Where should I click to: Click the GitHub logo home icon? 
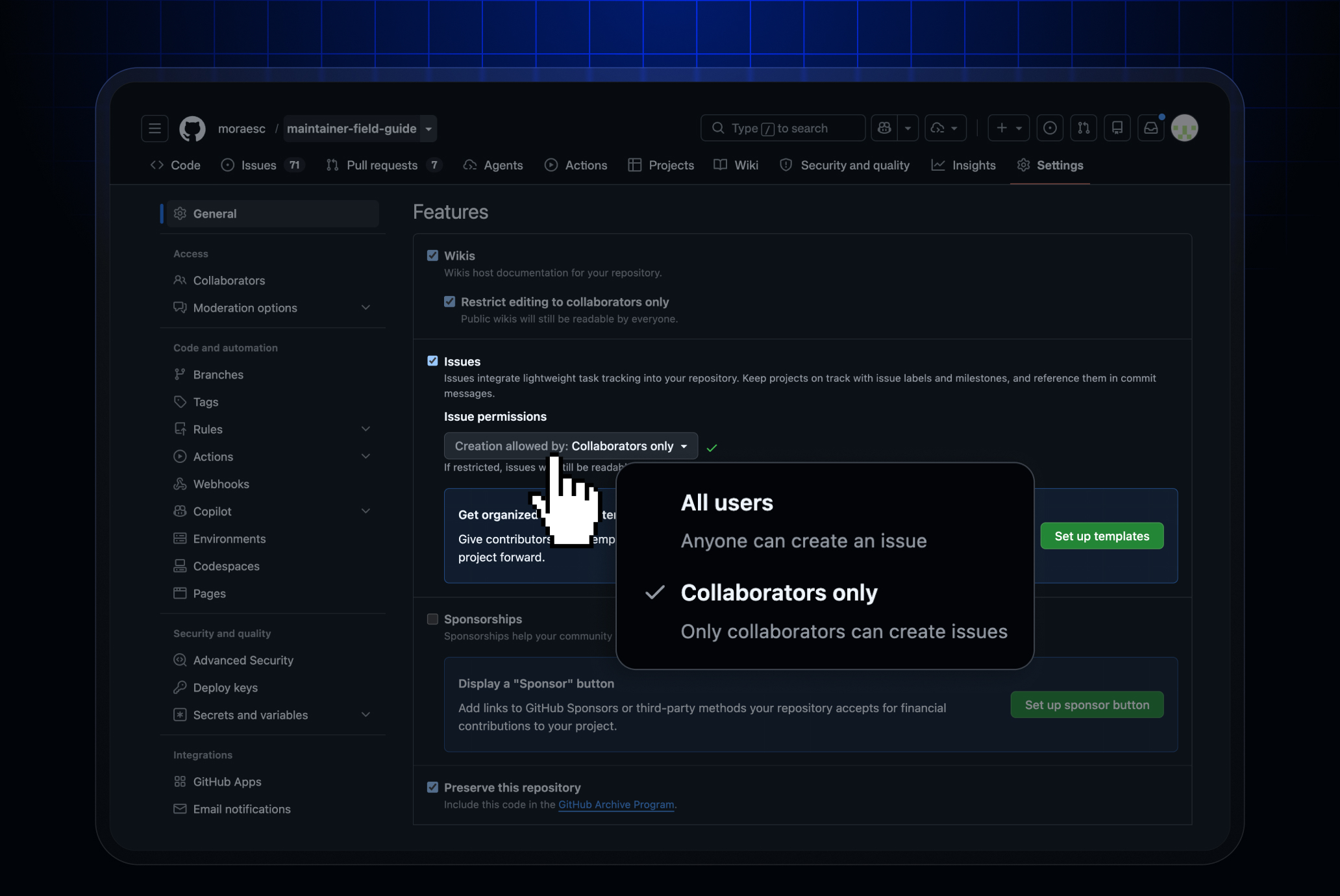(x=192, y=129)
